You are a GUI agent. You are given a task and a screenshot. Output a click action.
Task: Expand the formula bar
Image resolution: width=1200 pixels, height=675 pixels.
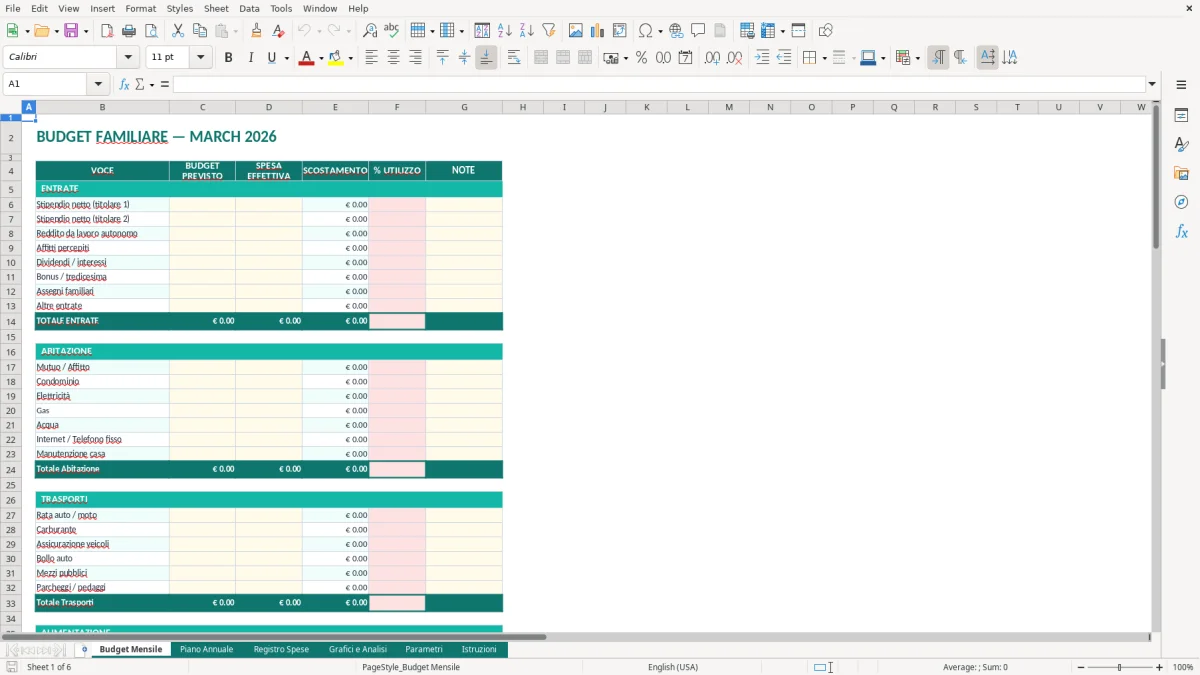tap(1152, 84)
